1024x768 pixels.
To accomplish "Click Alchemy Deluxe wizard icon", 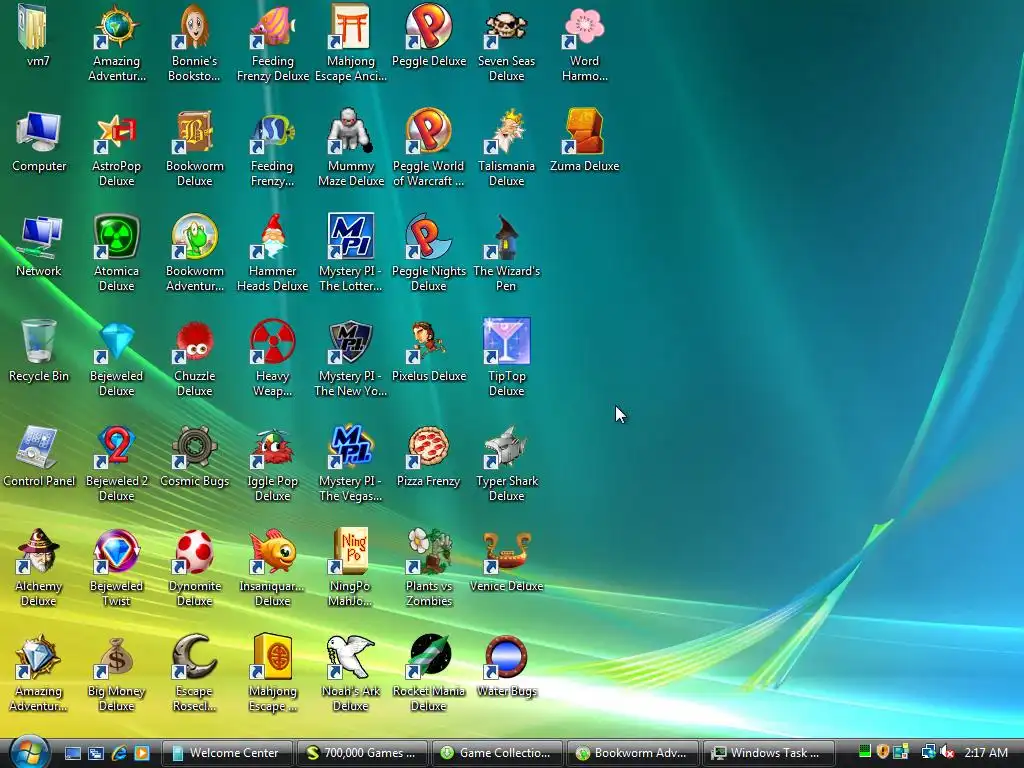I will point(39,552).
